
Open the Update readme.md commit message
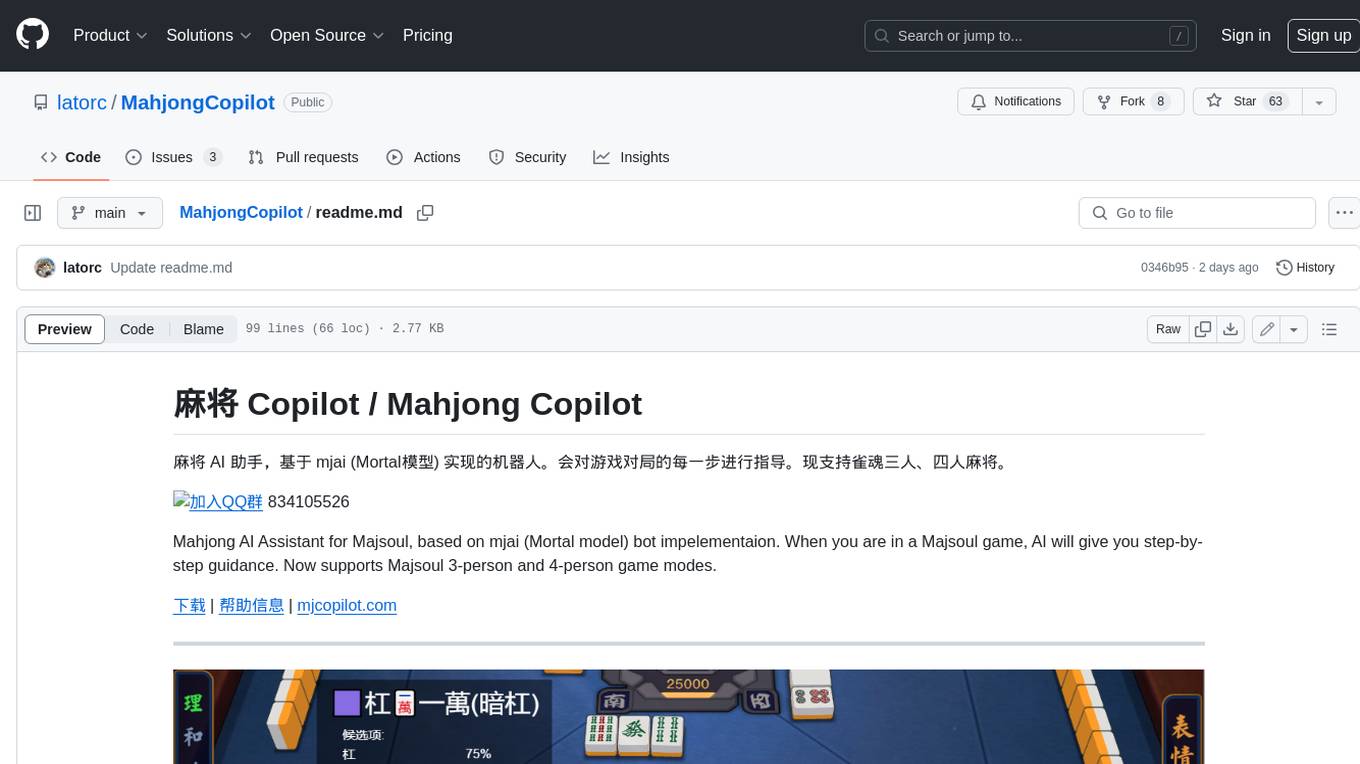point(171,267)
